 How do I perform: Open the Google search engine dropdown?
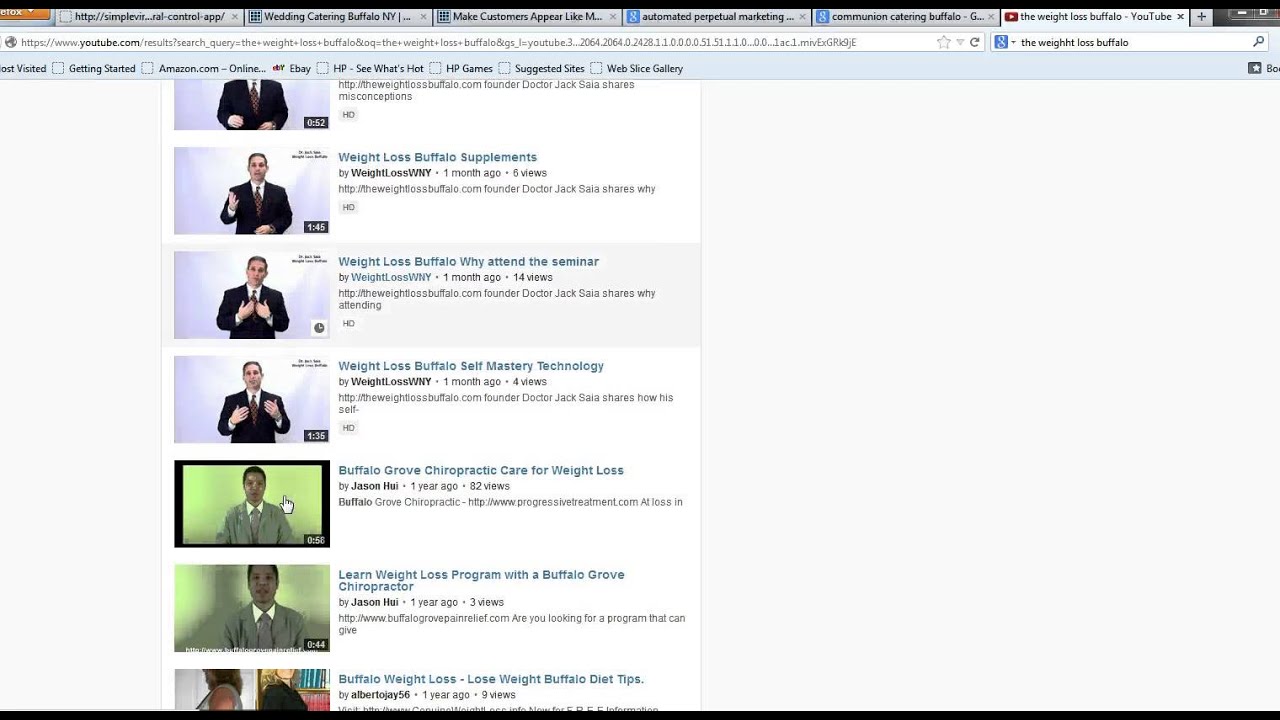point(1004,42)
